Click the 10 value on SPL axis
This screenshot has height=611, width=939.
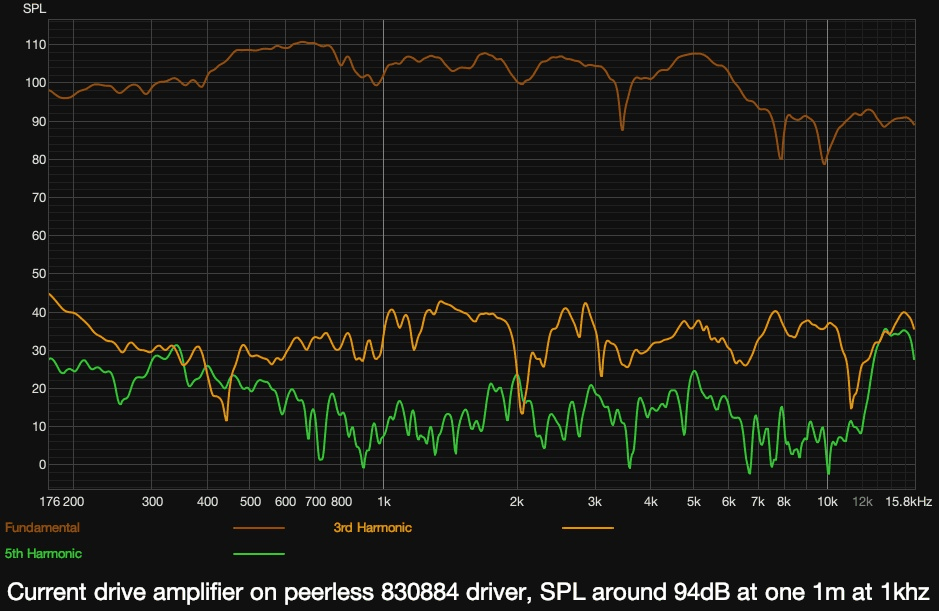39,427
